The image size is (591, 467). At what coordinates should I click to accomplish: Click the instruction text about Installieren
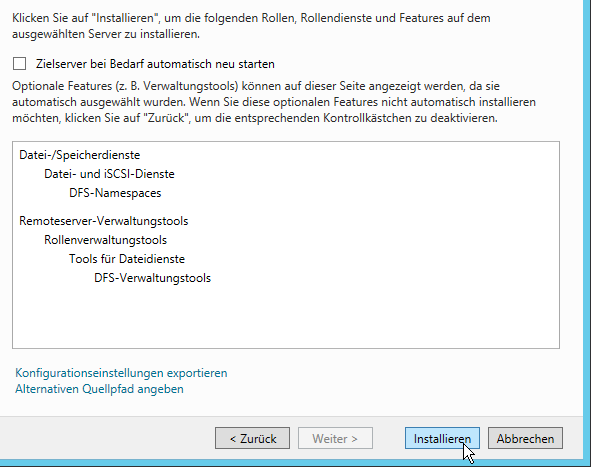251,26
